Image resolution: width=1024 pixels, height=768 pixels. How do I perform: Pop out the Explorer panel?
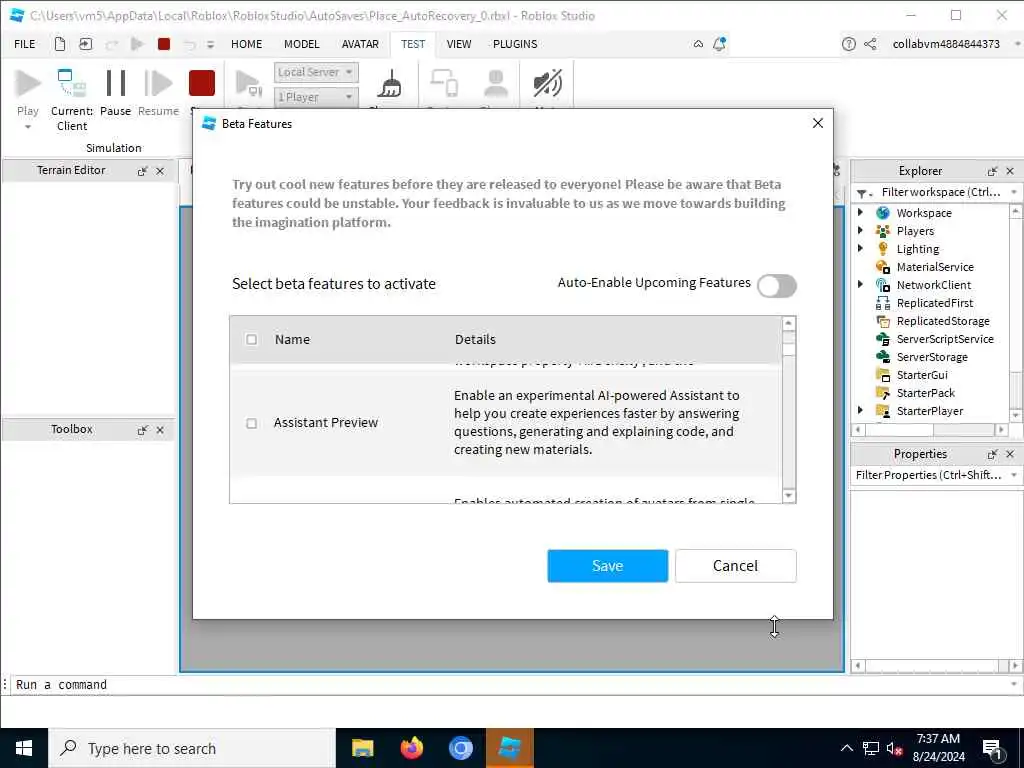(x=992, y=171)
